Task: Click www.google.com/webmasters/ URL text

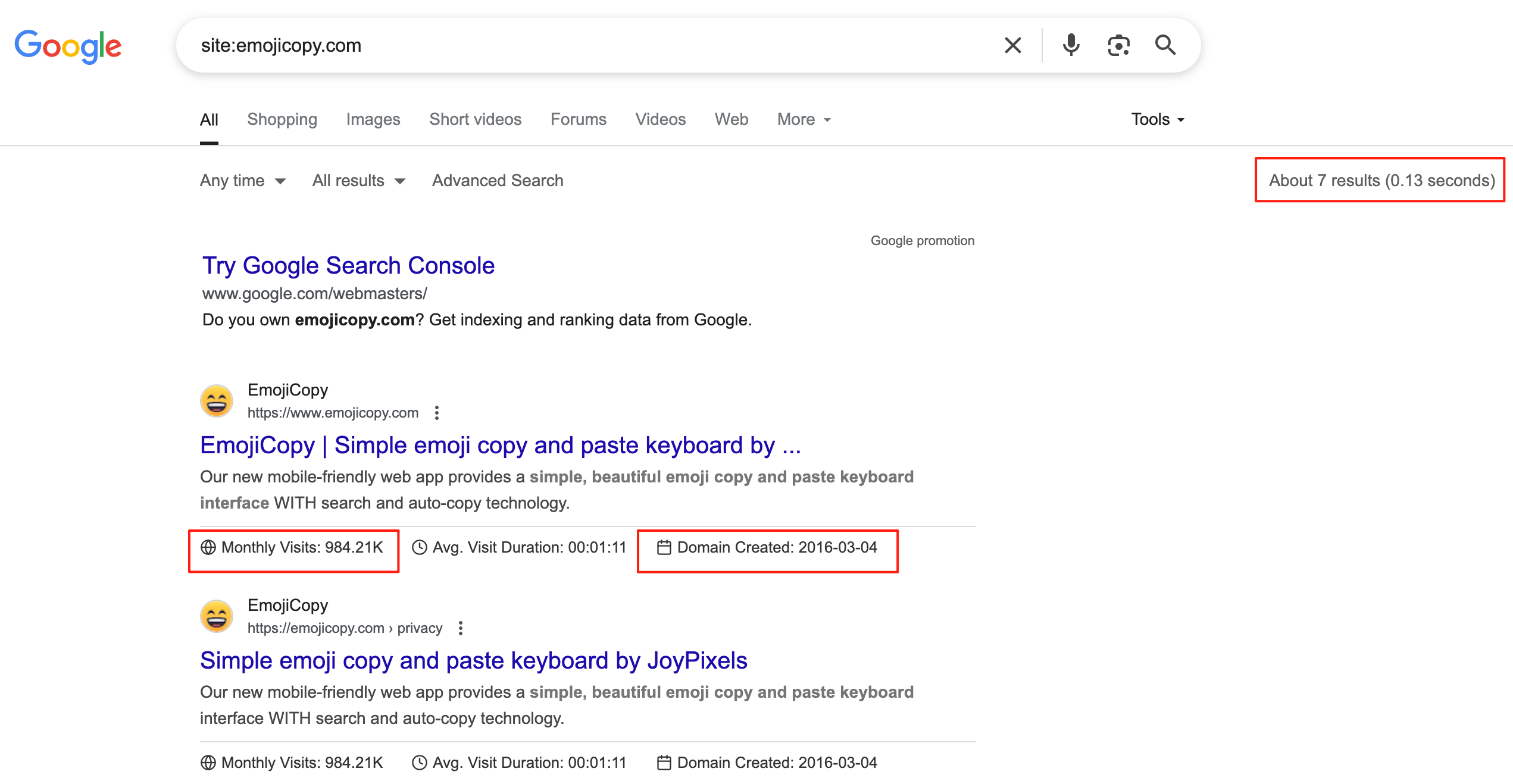Action: [315, 294]
